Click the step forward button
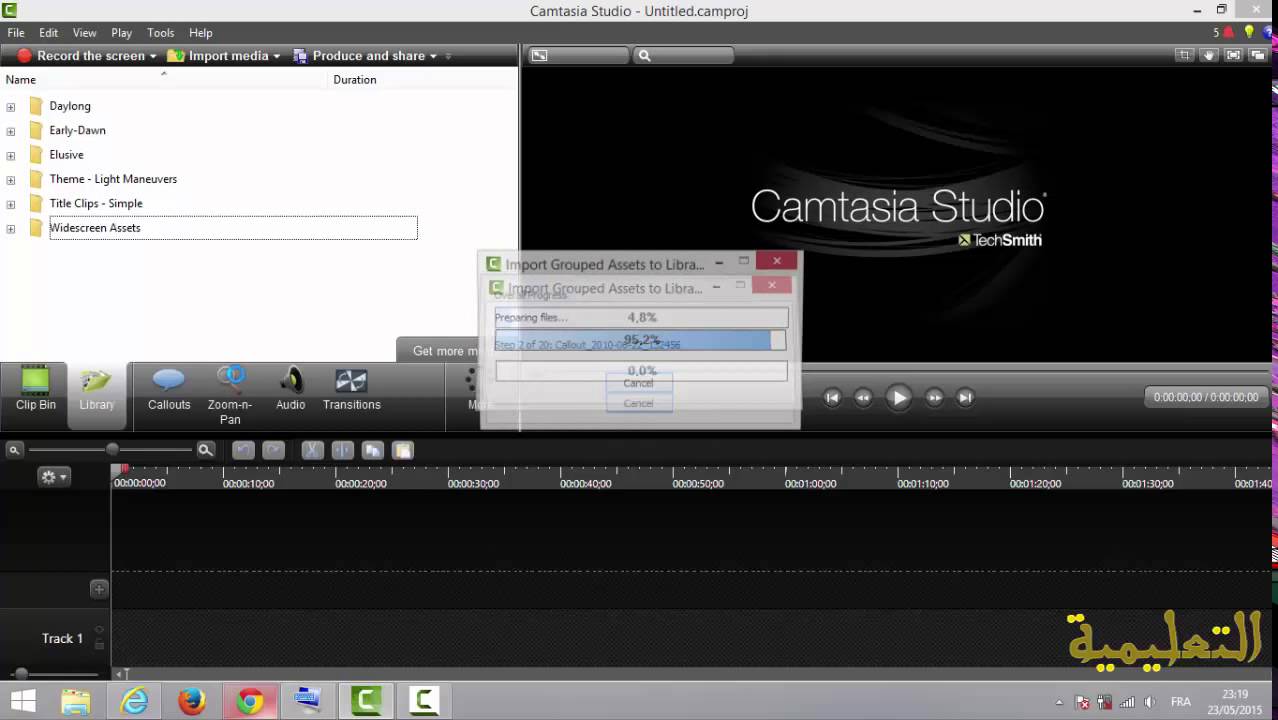Screen dimensions: 1278x720 coord(934,397)
